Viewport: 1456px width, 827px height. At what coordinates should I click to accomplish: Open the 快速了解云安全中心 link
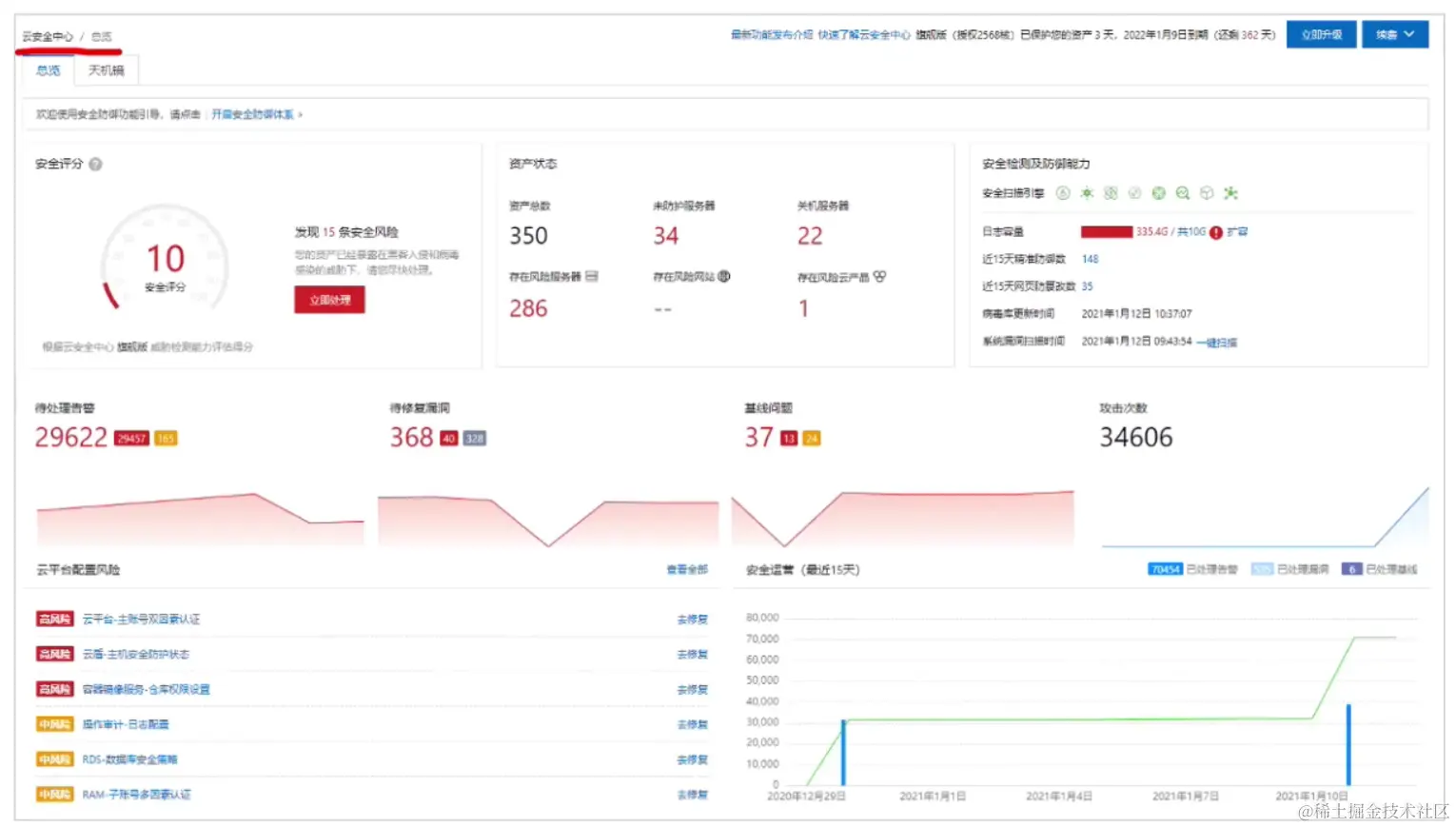tap(864, 34)
